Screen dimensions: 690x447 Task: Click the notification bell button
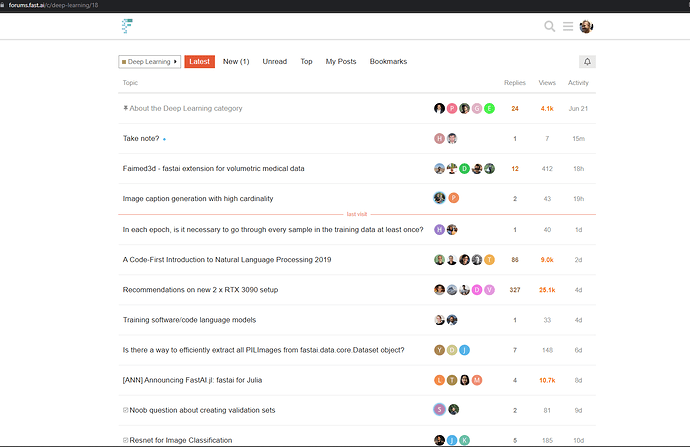click(587, 62)
